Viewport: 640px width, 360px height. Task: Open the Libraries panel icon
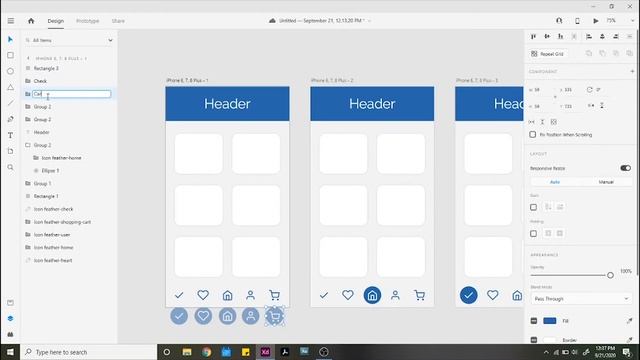10,302
